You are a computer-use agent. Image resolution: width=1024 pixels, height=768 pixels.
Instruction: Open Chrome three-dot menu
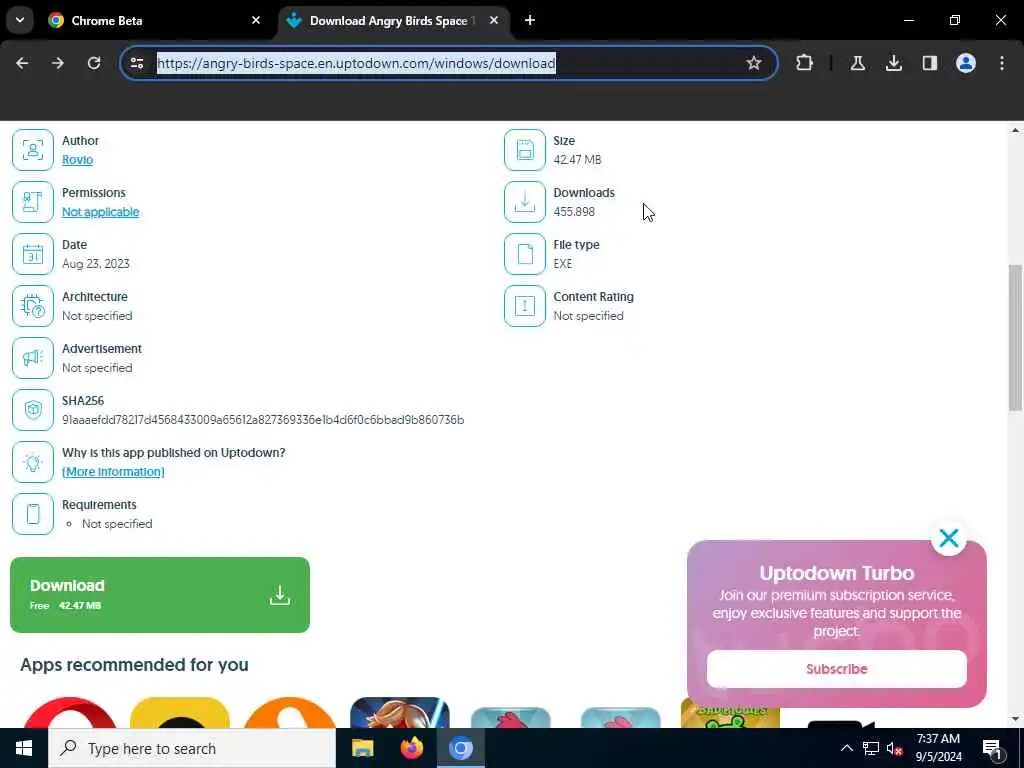click(1002, 63)
